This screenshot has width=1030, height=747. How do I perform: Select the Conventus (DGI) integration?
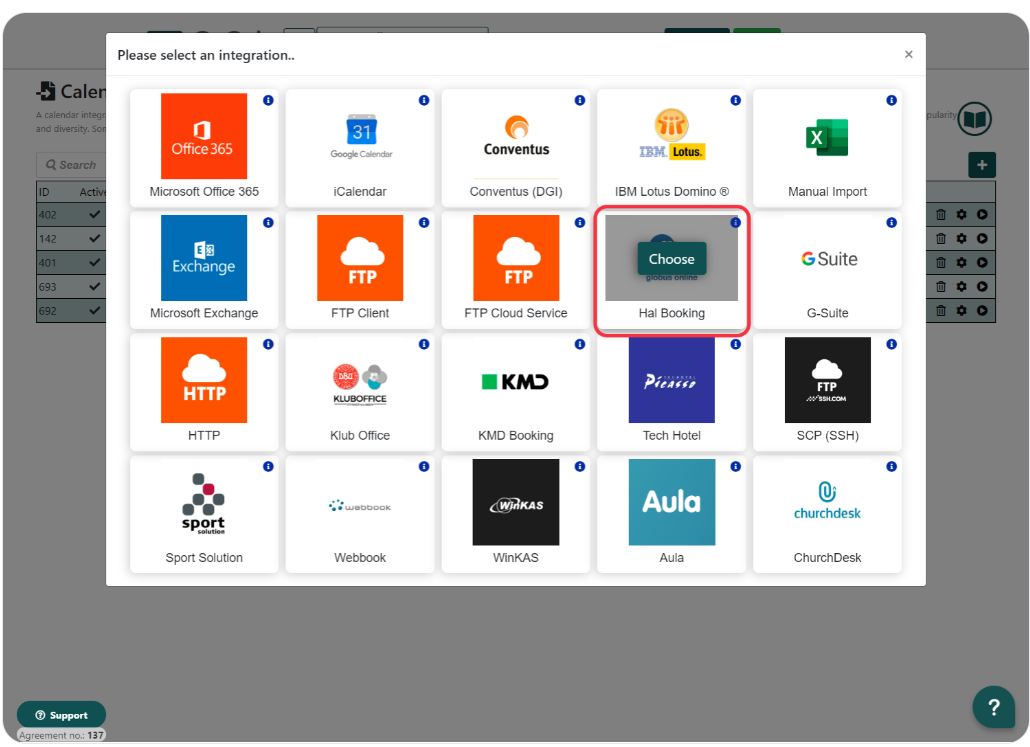pos(516,148)
